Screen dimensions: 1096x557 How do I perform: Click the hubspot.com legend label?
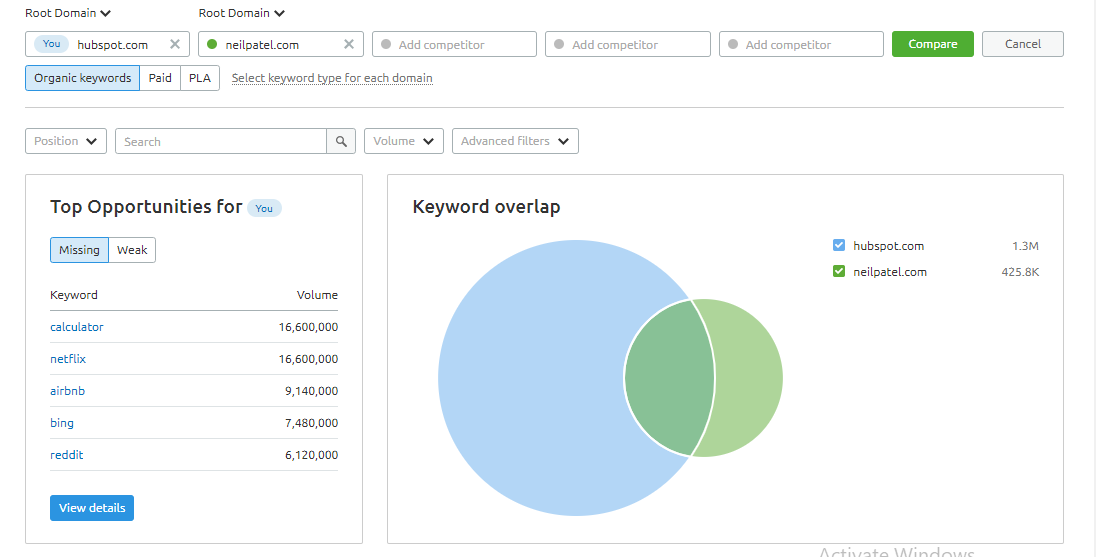[x=888, y=246]
